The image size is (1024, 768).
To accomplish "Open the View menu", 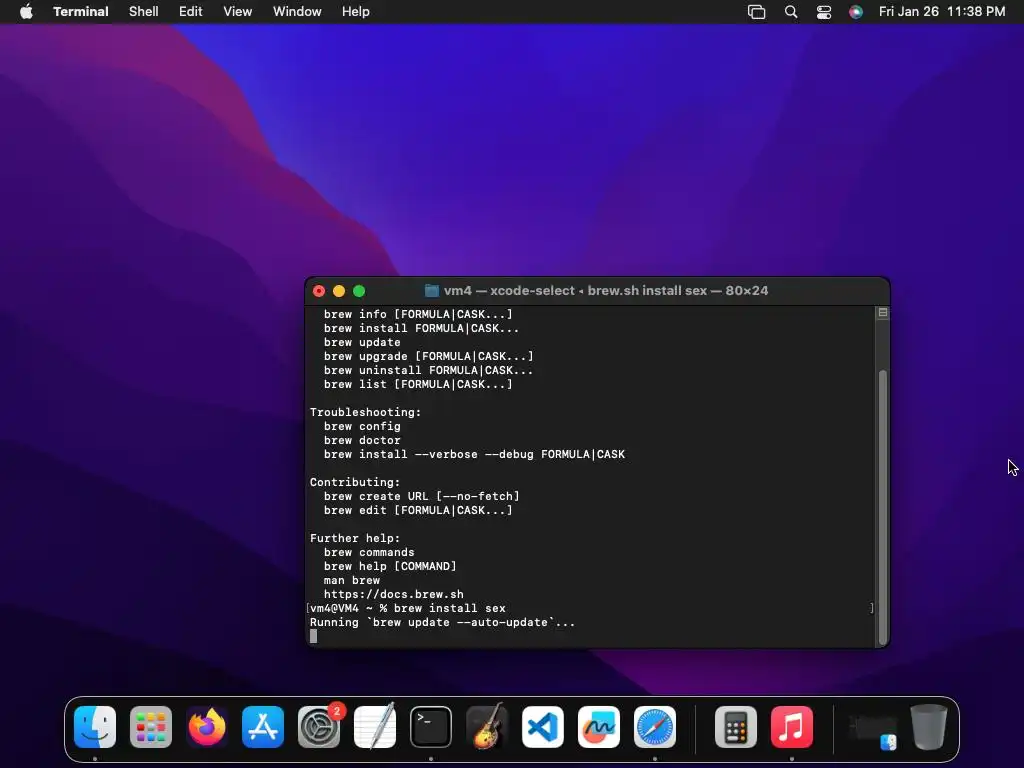I will tap(238, 12).
